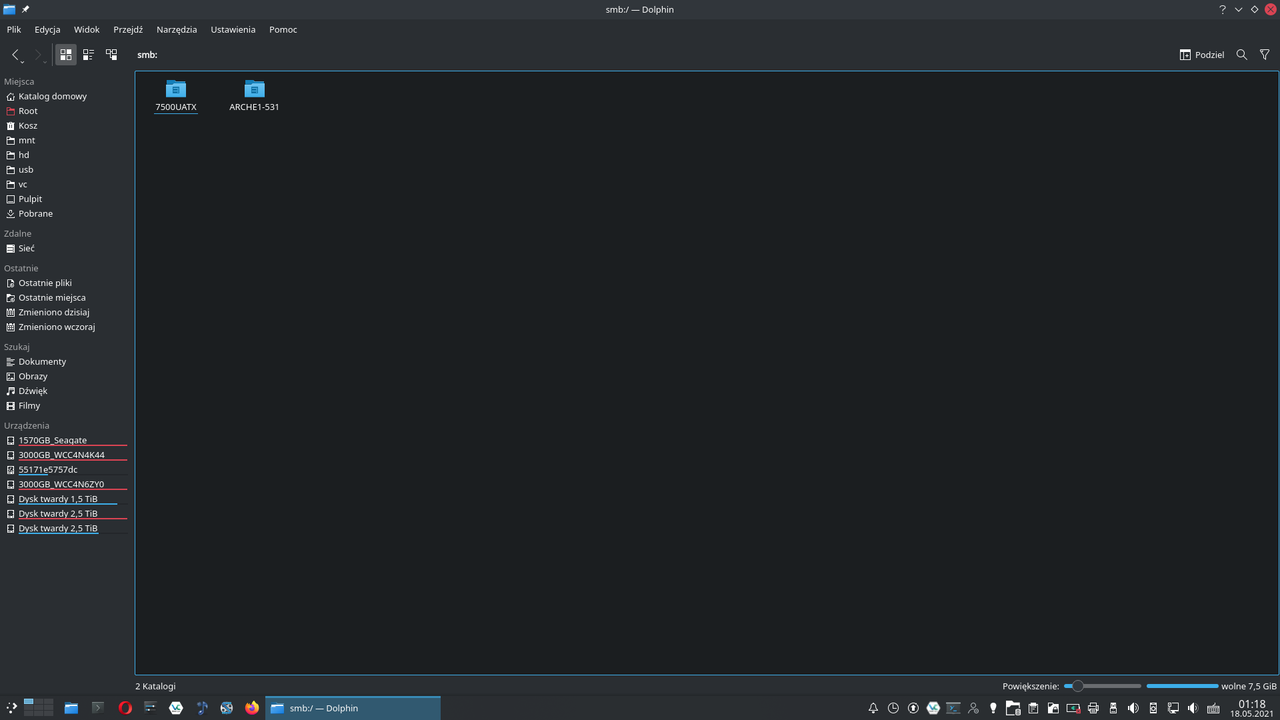Screen dimensions: 1280x720
Task: Open the Przejdź menu
Action: pyautogui.click(x=128, y=30)
